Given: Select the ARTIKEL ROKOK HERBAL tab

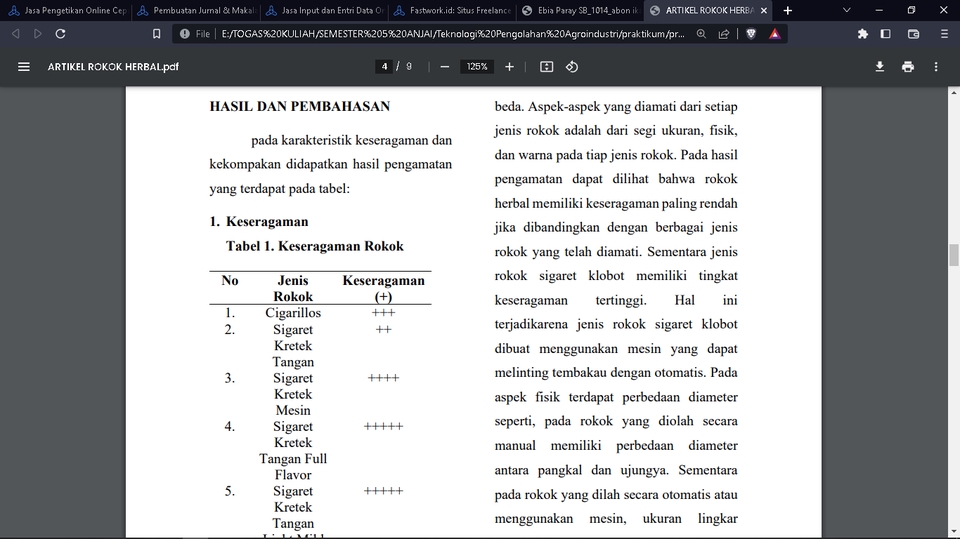Looking at the screenshot, I should [709, 10].
